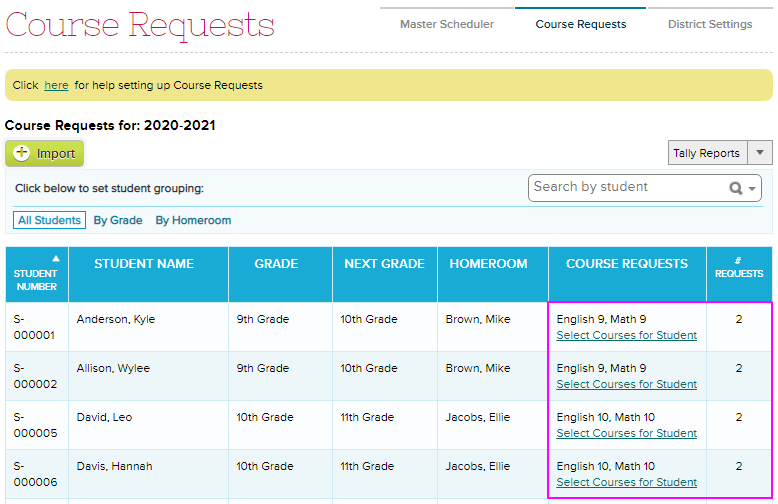778x504 pixels.
Task: Select Courses for Student Davis, Hannah
Action: pyautogui.click(x=626, y=482)
